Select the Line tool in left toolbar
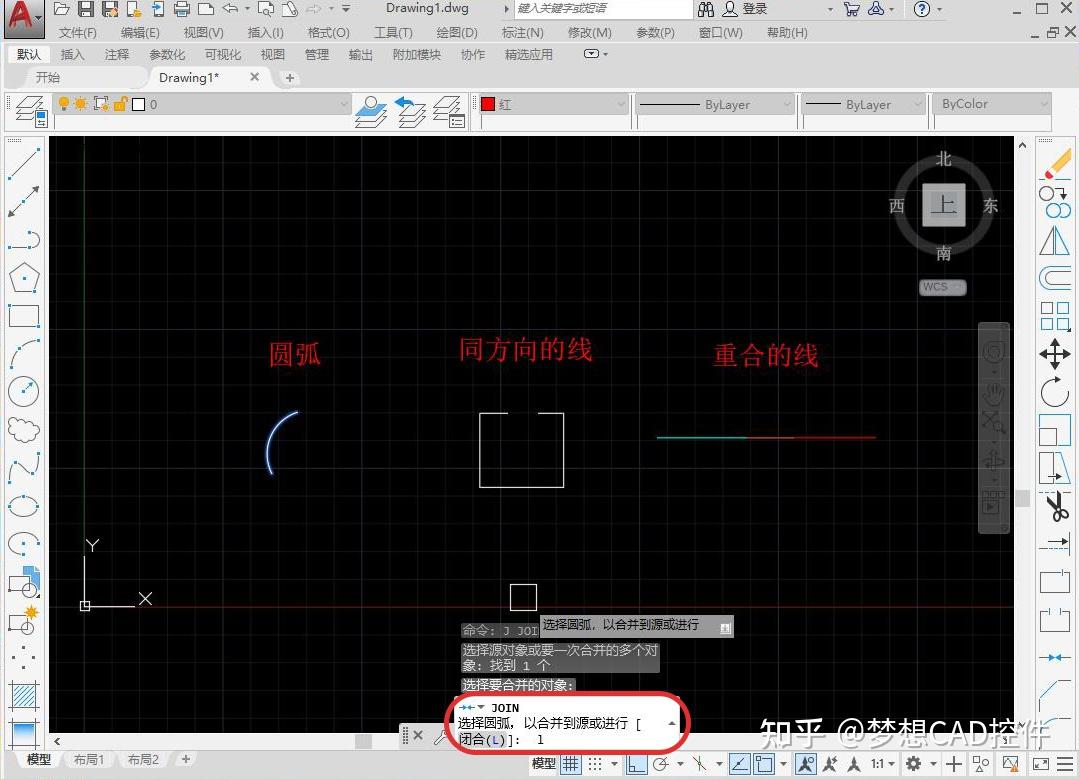Image resolution: width=1079 pixels, height=779 pixels. pos(23,163)
